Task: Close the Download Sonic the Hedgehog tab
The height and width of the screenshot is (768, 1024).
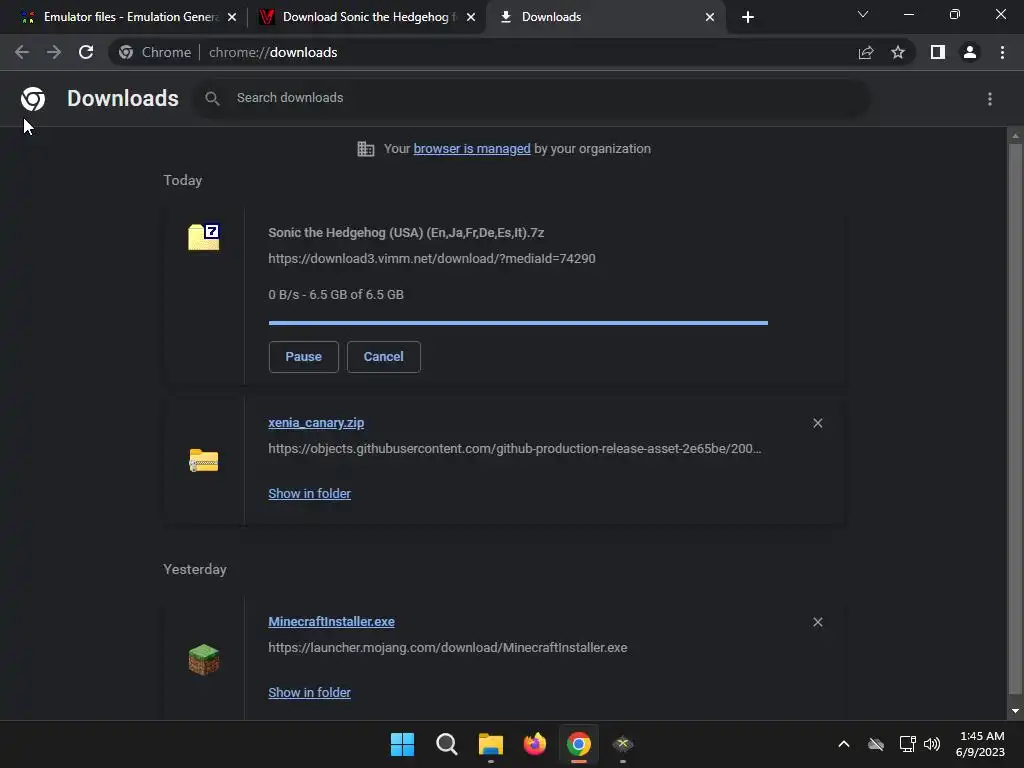Action: click(x=471, y=17)
